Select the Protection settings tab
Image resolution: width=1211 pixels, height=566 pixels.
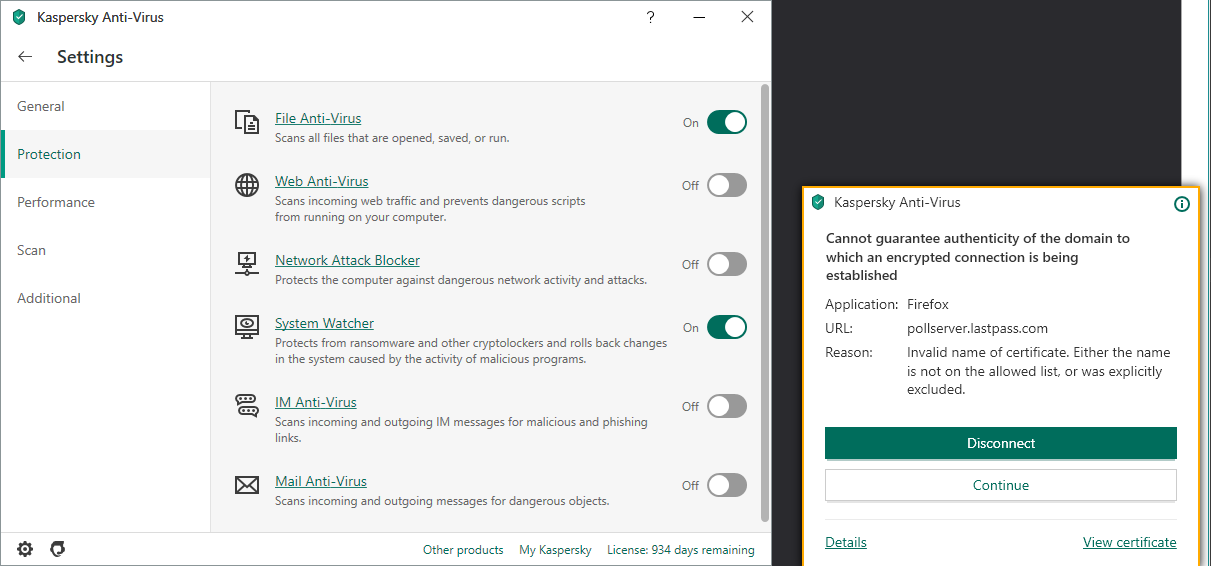coord(105,154)
